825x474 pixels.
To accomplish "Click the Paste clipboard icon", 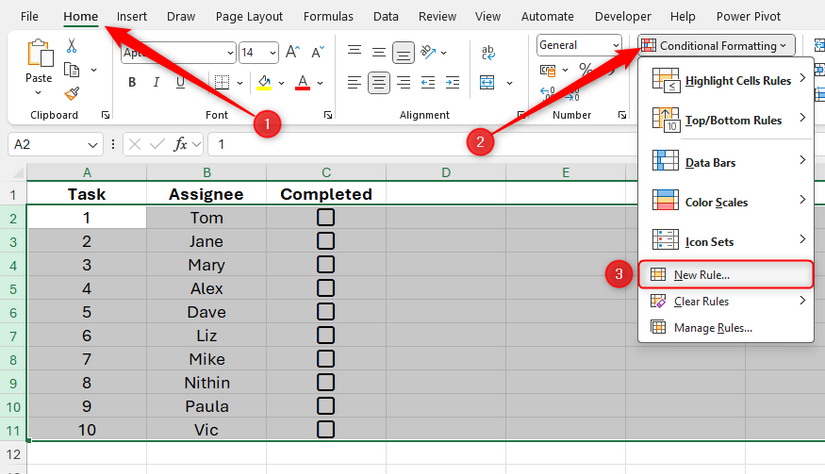I will coord(39,60).
